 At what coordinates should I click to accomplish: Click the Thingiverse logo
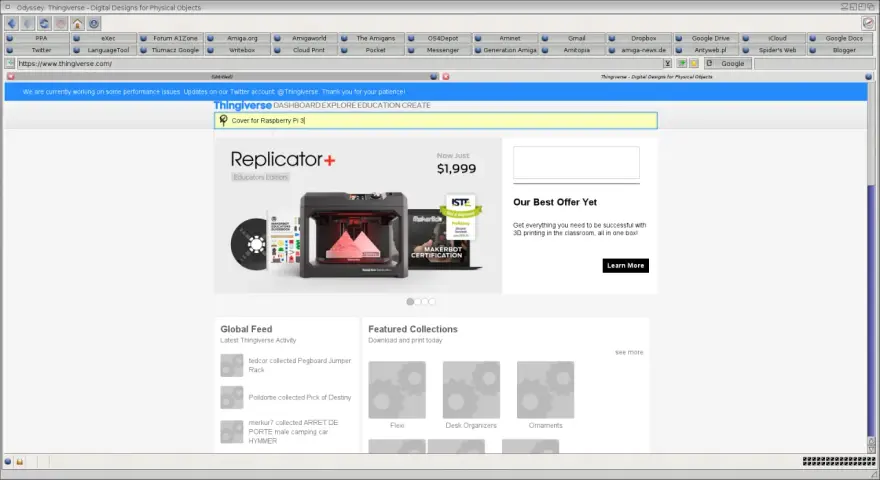point(242,105)
